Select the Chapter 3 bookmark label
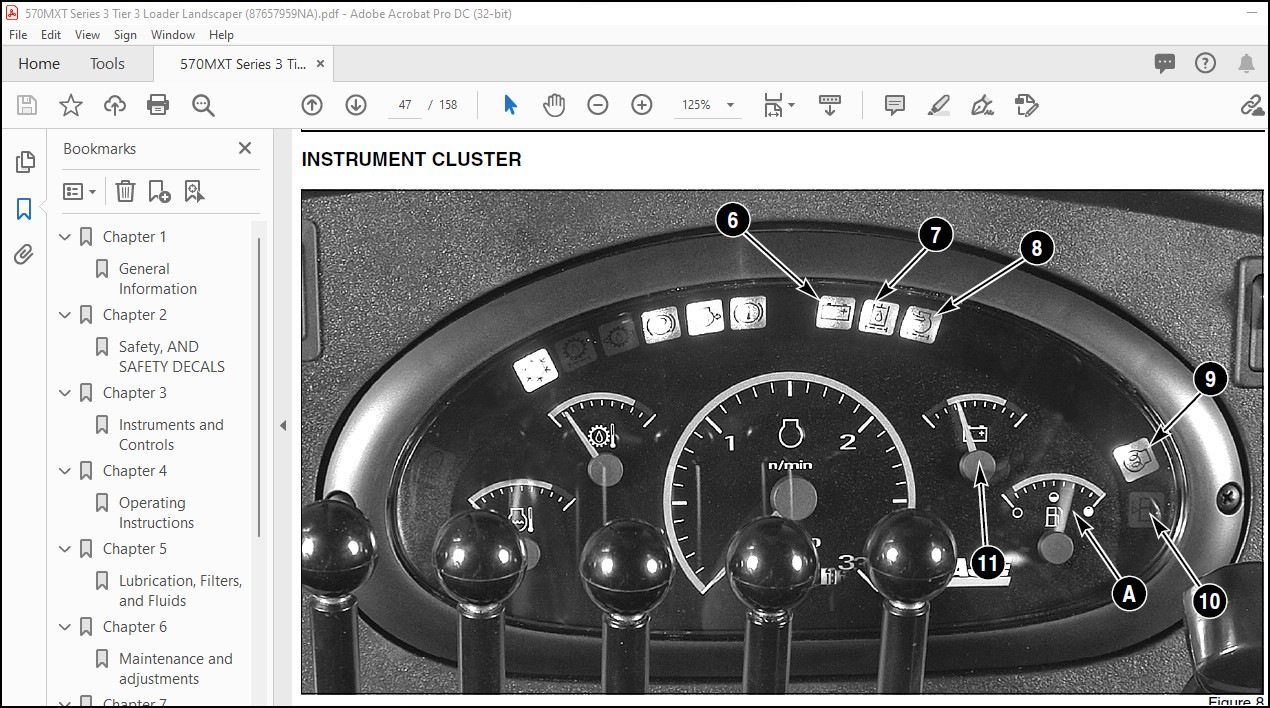Screen dimensions: 1270x708 click(x=135, y=393)
